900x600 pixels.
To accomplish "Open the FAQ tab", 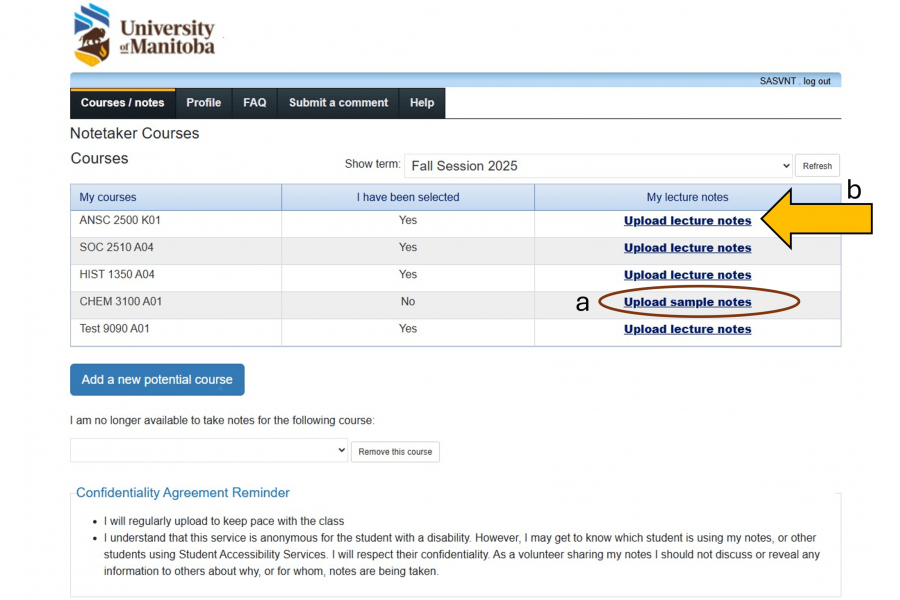I will pos(254,102).
